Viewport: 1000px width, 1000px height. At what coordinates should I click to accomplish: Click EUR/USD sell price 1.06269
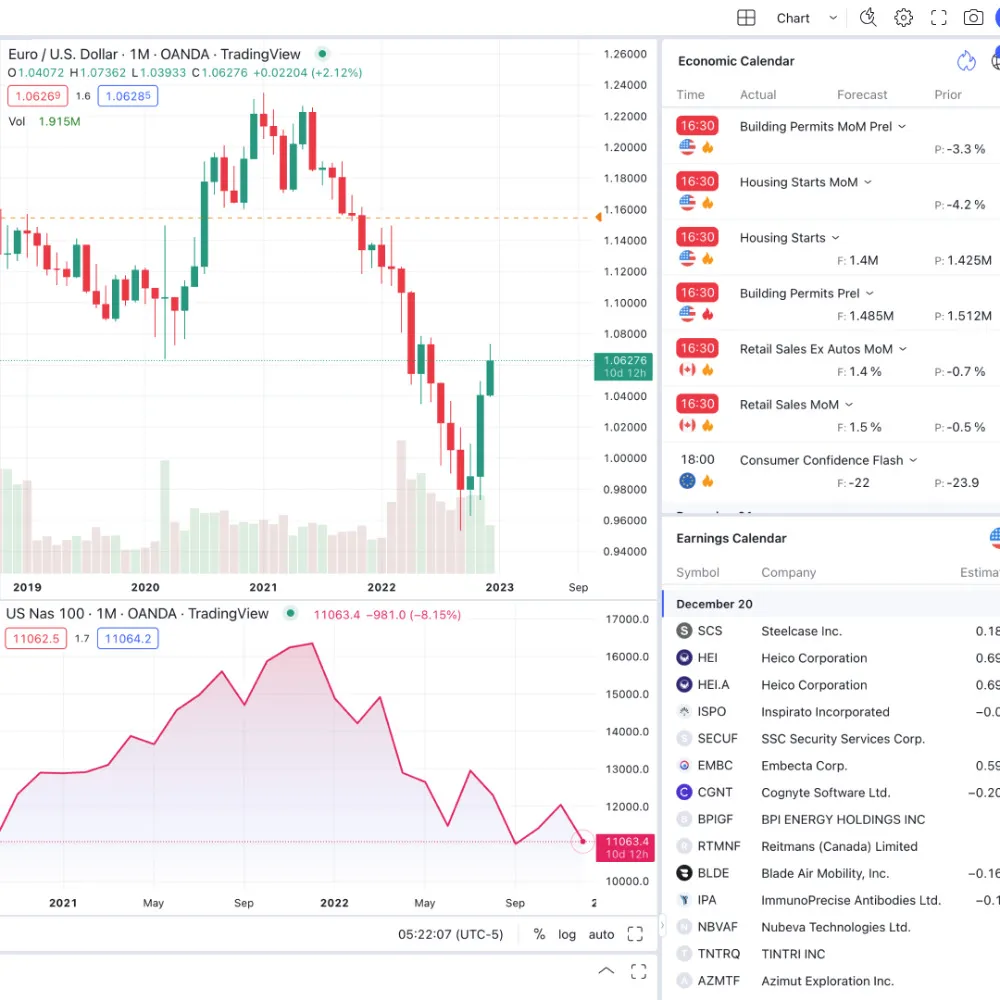coord(38,96)
